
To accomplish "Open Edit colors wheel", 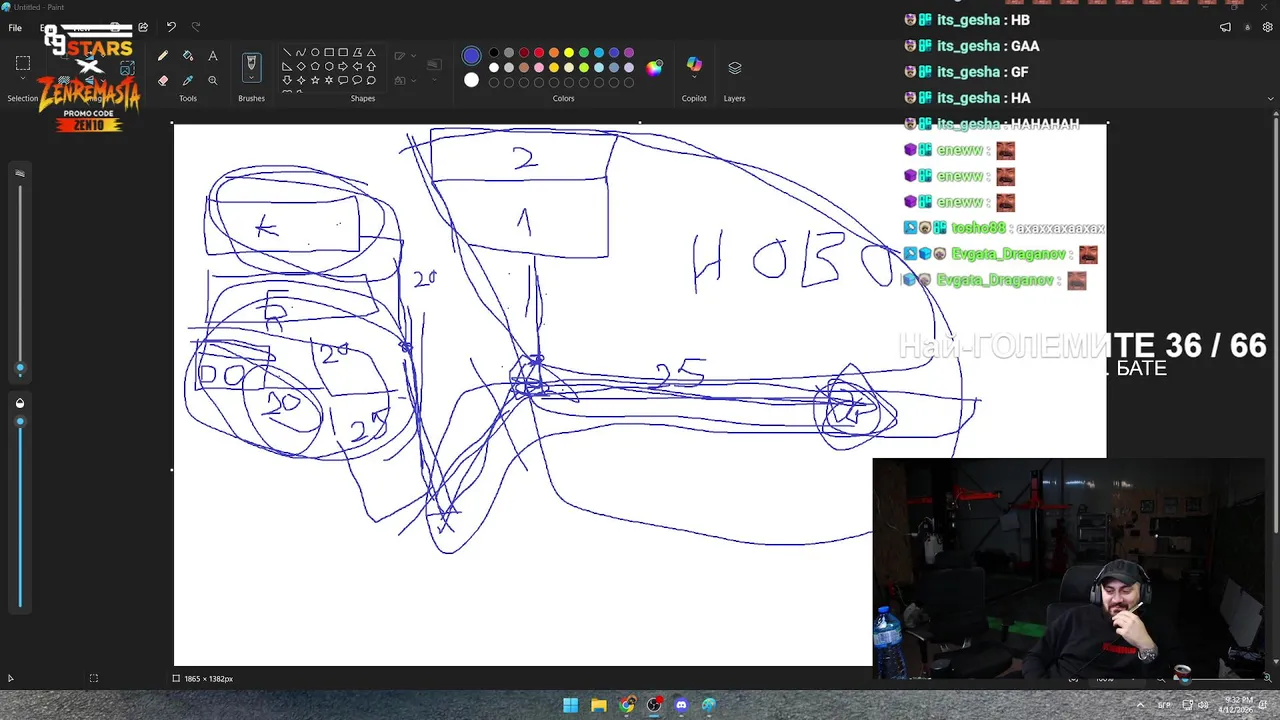I will point(654,68).
